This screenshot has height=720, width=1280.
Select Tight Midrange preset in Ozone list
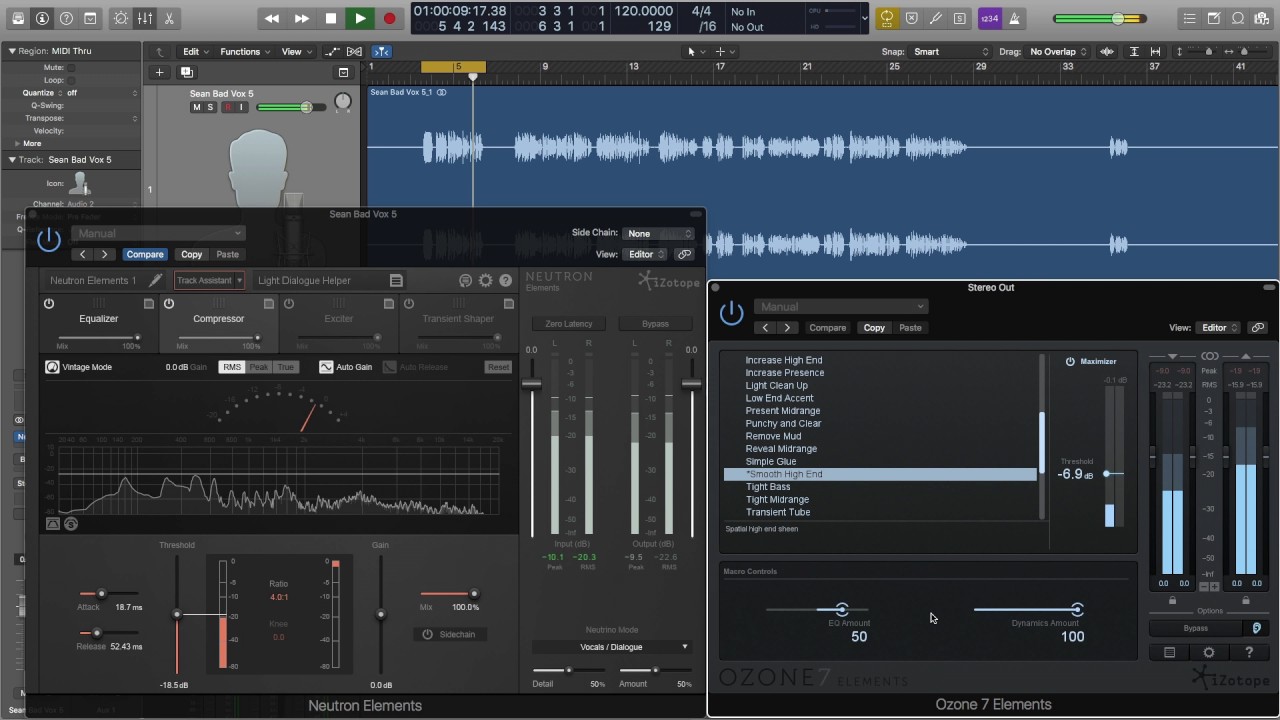pos(777,499)
